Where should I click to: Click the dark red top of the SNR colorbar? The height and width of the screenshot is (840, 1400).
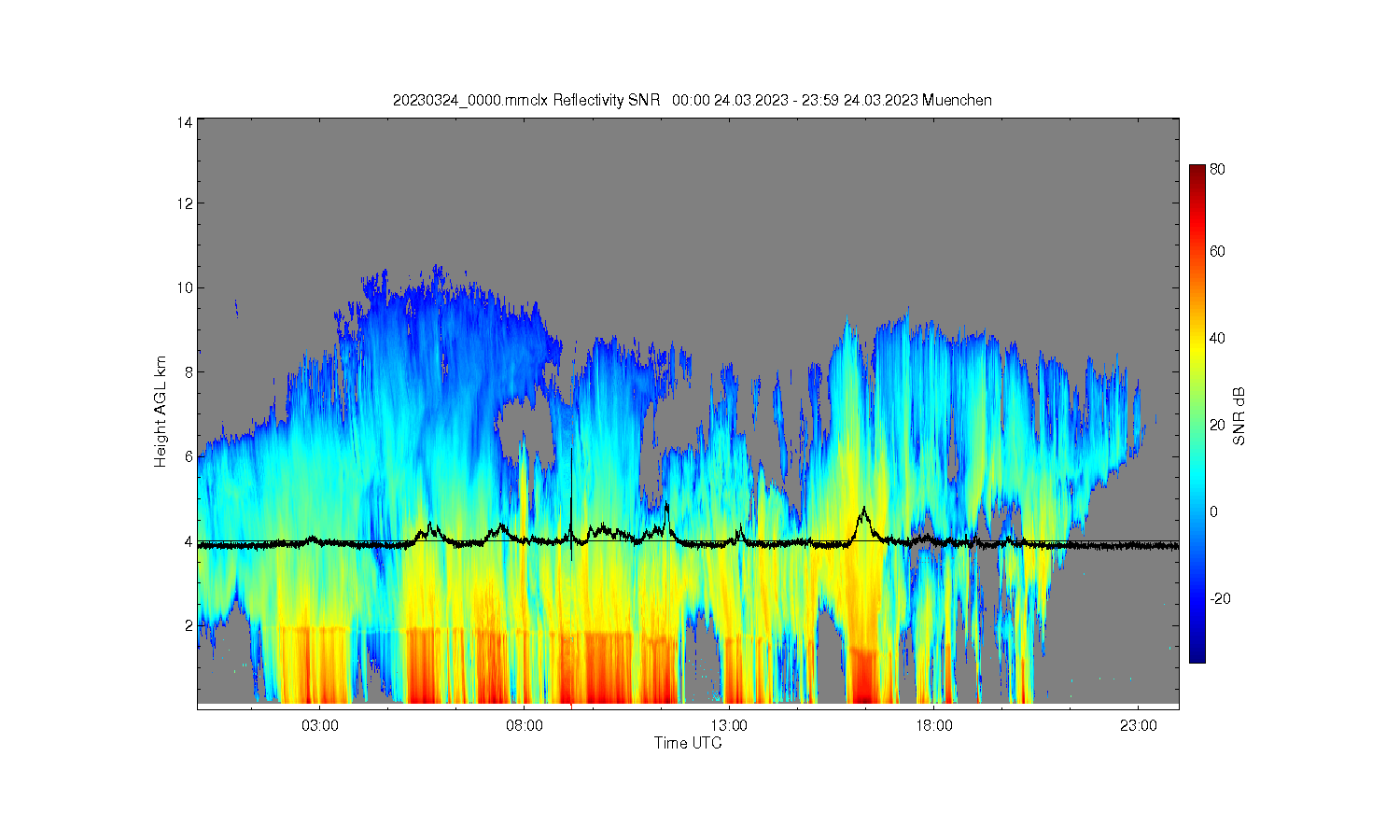tap(1197, 173)
